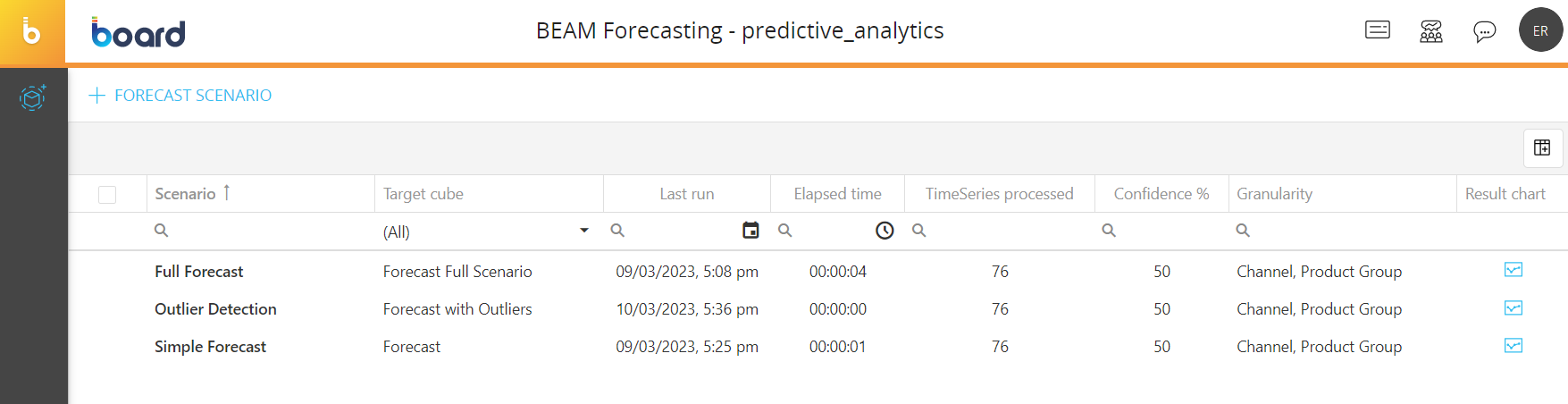
Task: Open the presentations panel icon
Action: click(x=1378, y=30)
